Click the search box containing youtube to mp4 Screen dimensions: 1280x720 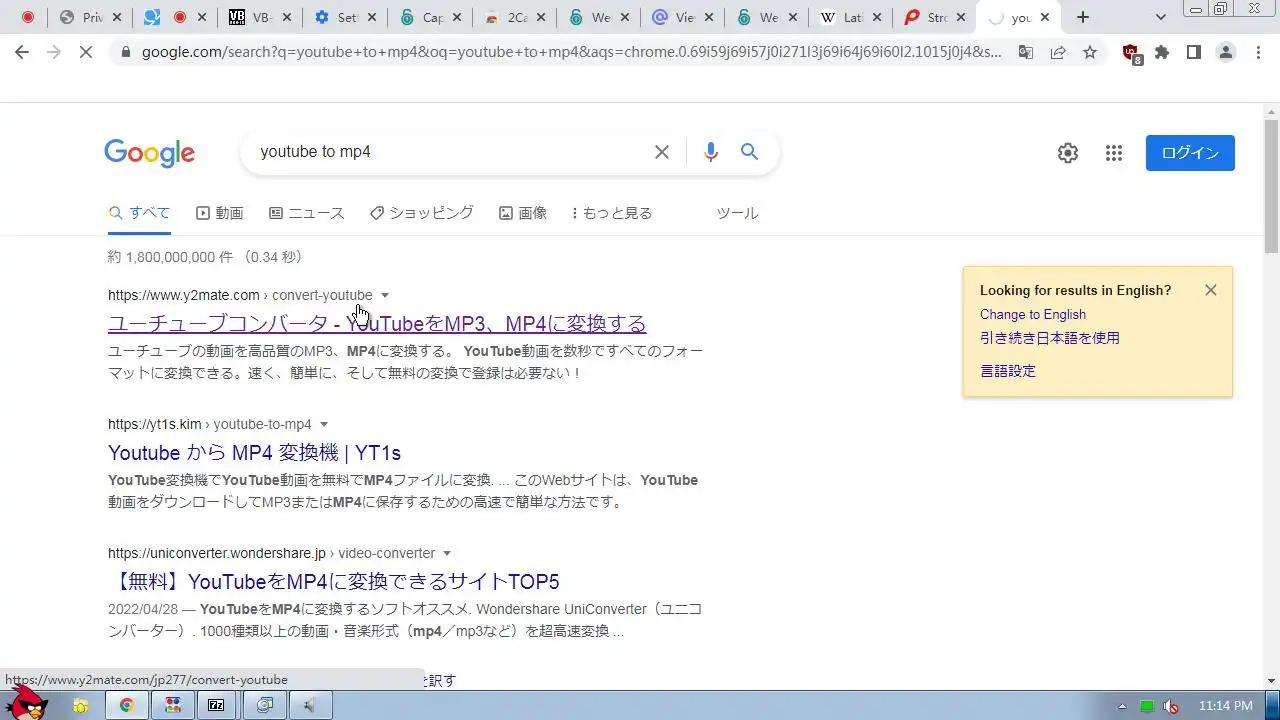click(x=450, y=152)
